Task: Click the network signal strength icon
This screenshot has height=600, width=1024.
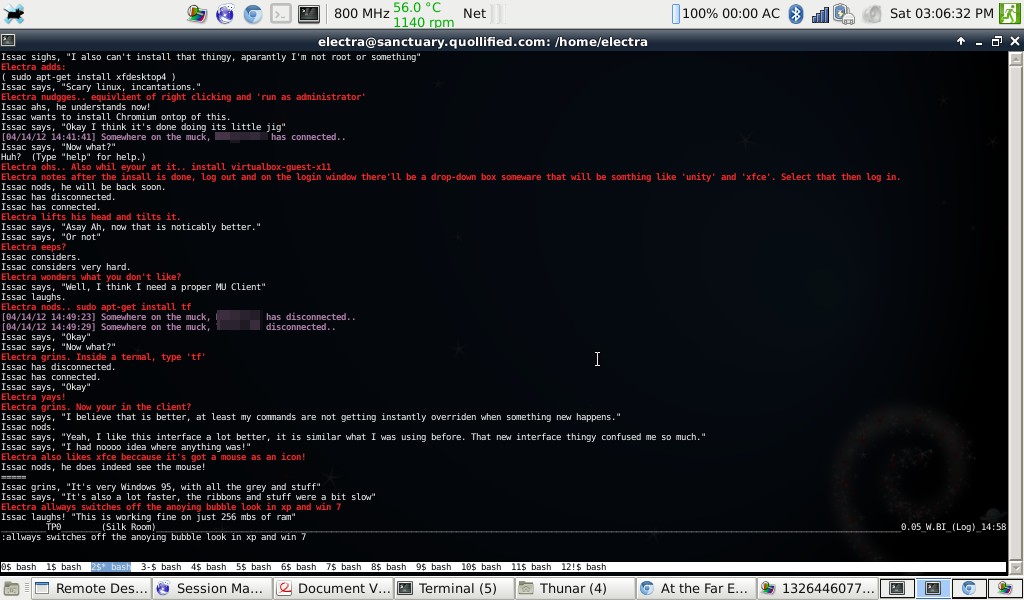Action: click(x=821, y=13)
